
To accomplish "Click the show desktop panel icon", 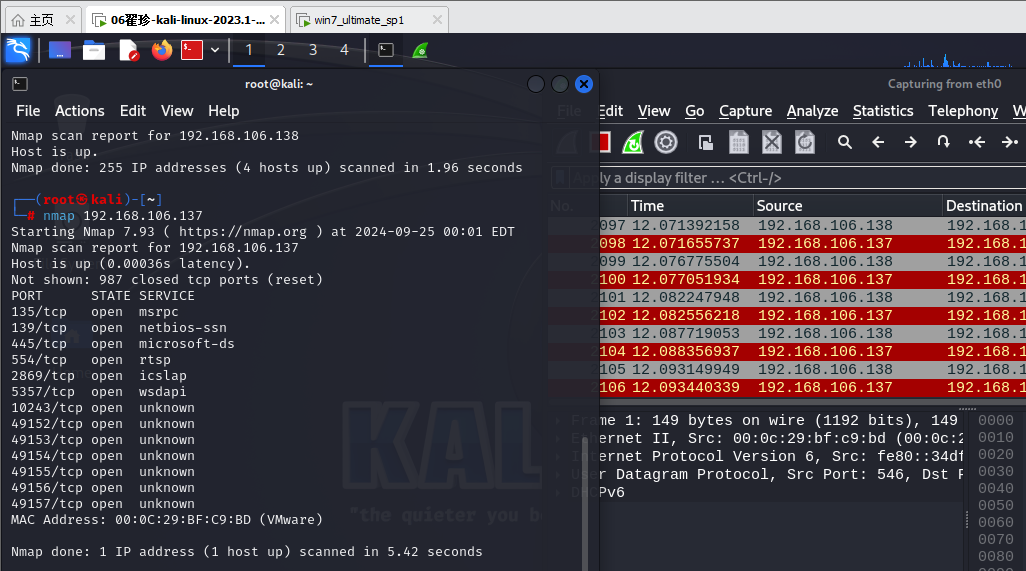I will [60, 50].
